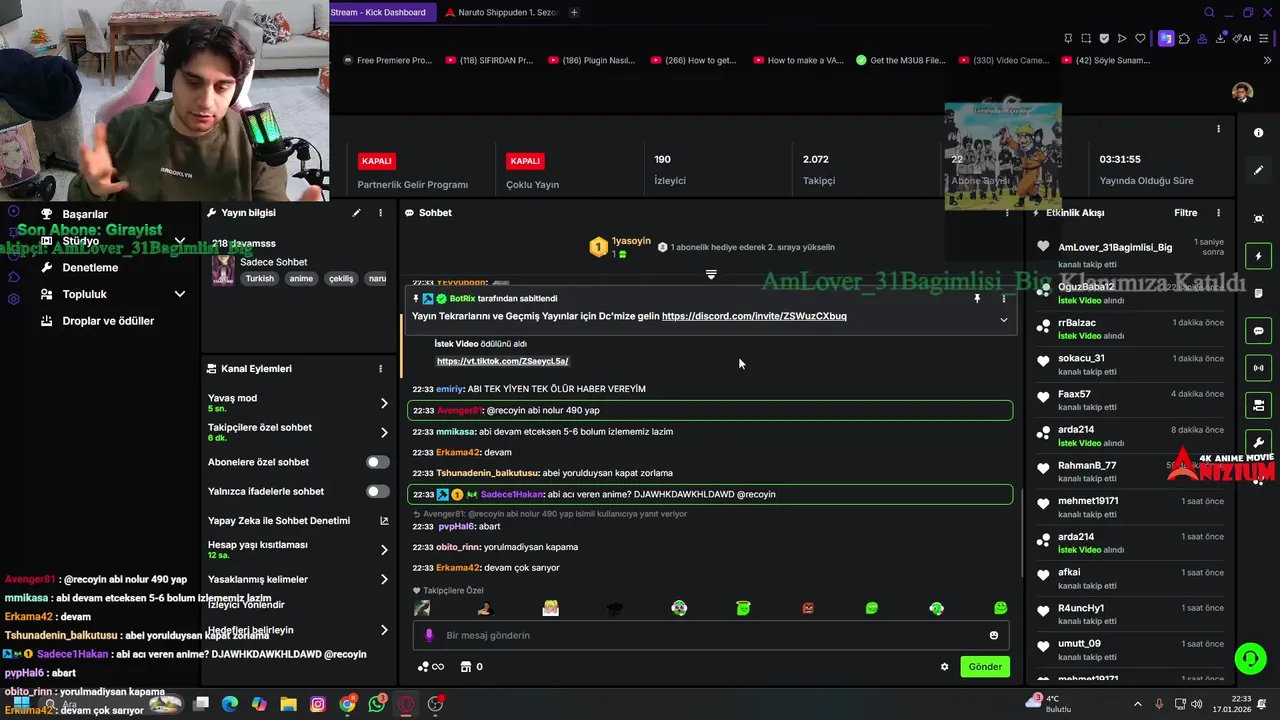Open the Filtre activity filter
Viewport: 1280px width, 720px height.
coord(1185,213)
